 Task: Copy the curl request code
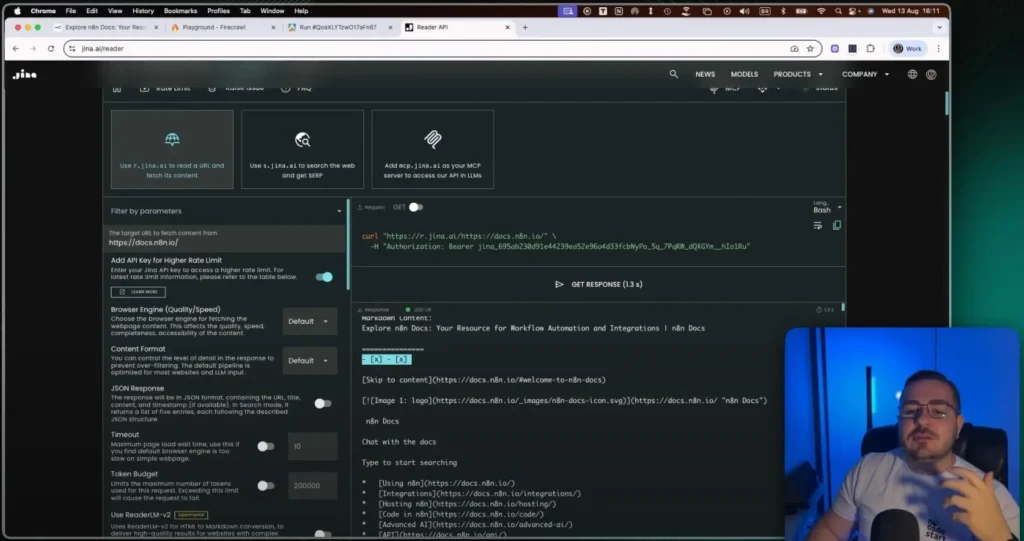tap(837, 225)
